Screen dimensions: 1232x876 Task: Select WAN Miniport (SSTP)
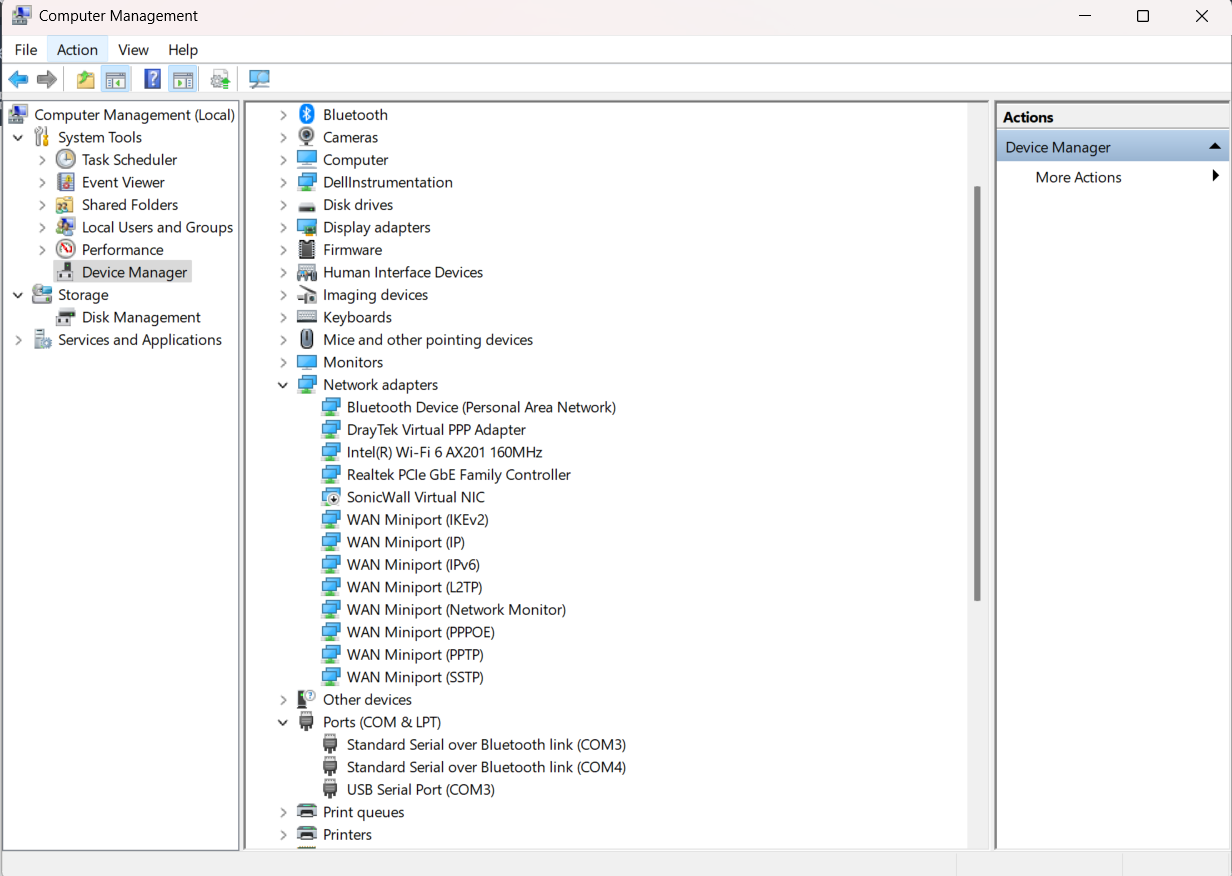click(x=415, y=677)
